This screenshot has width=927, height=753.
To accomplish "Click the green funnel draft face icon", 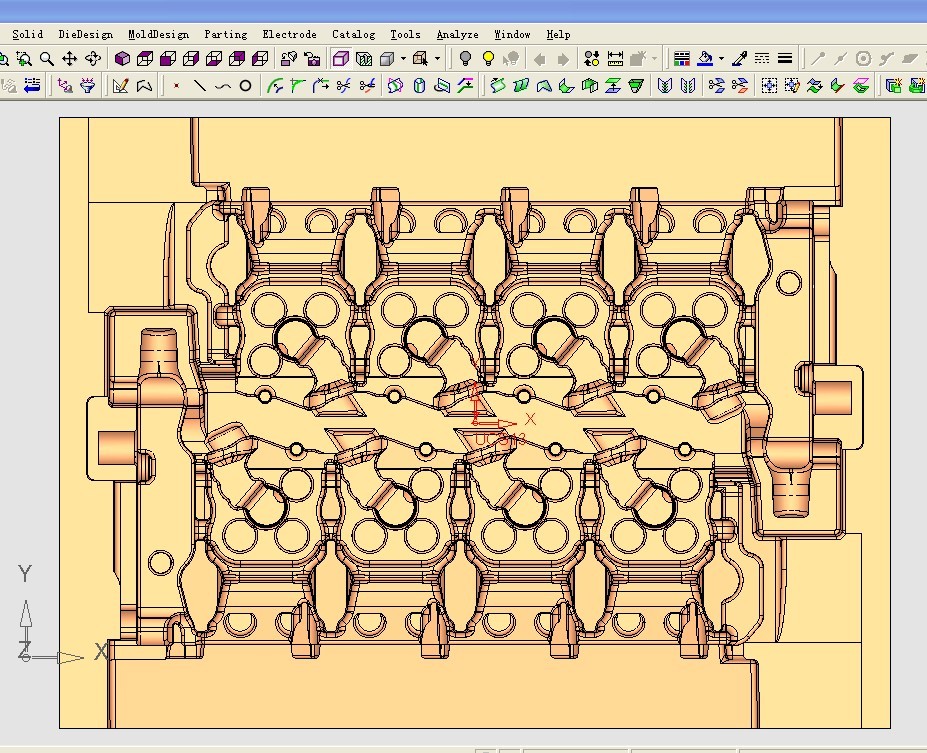I will point(636,86).
